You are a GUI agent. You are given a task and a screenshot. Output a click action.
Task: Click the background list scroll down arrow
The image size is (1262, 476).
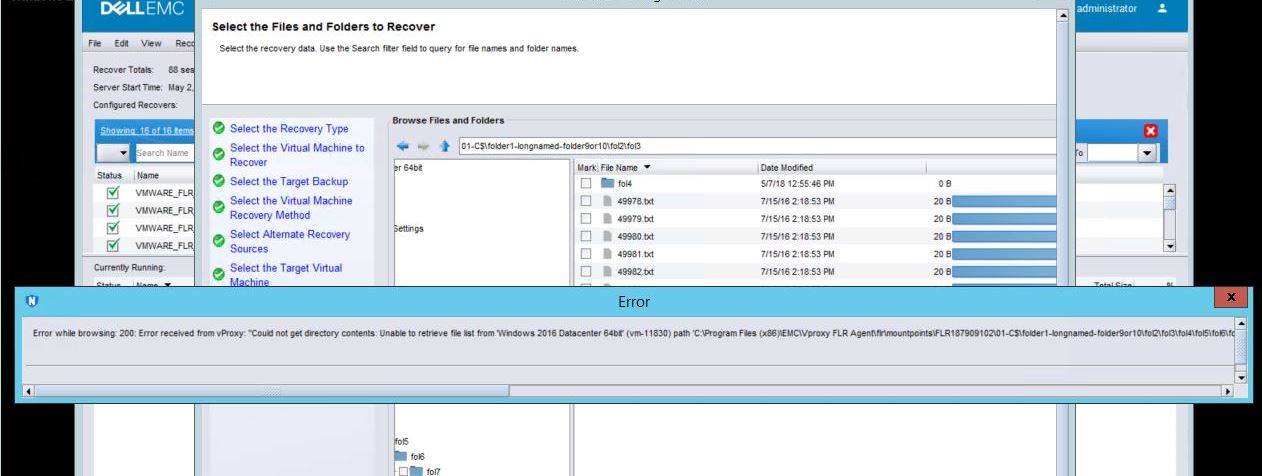click(1170, 246)
